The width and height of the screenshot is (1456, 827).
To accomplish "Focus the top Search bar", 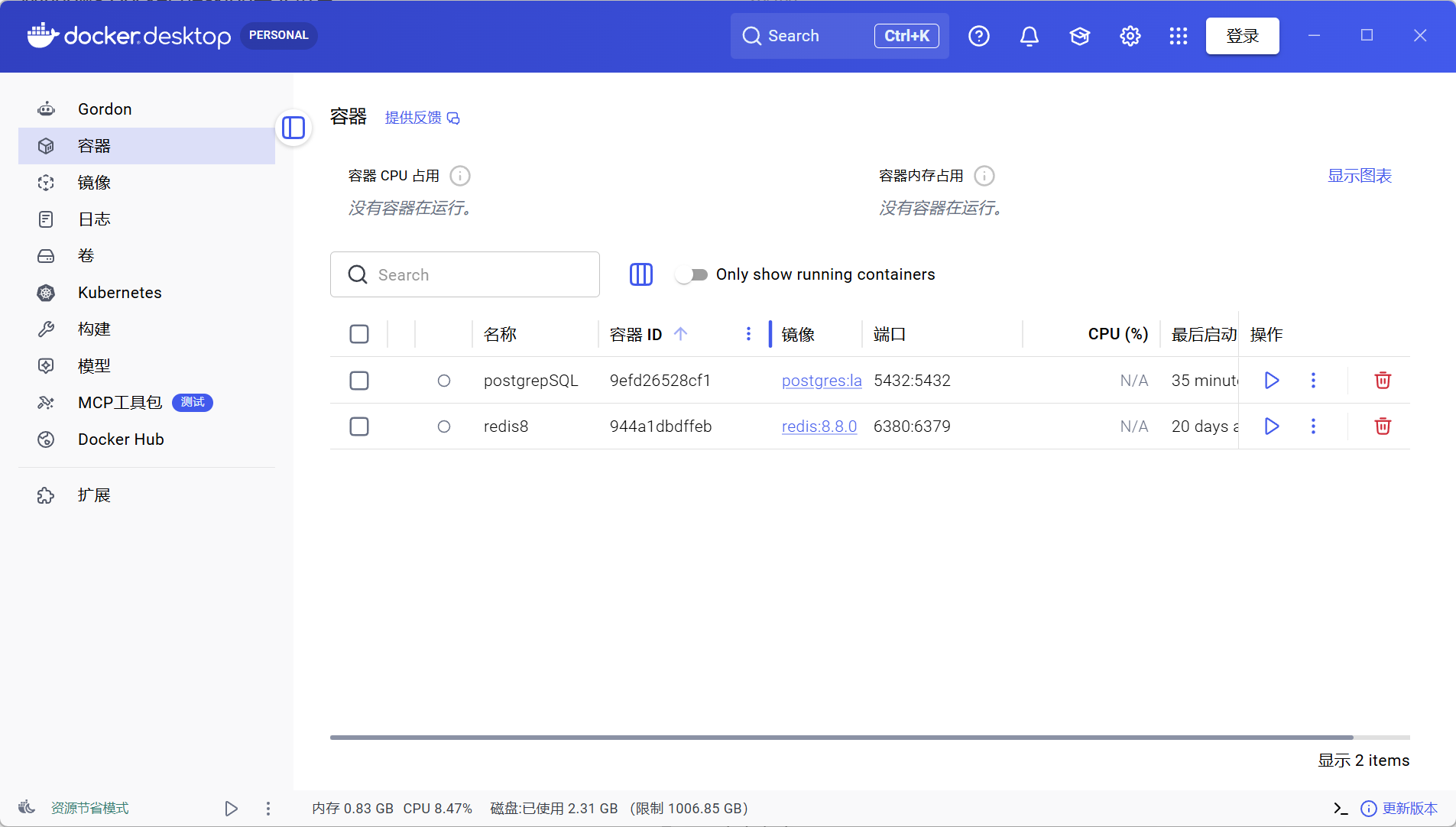I will pos(839,36).
